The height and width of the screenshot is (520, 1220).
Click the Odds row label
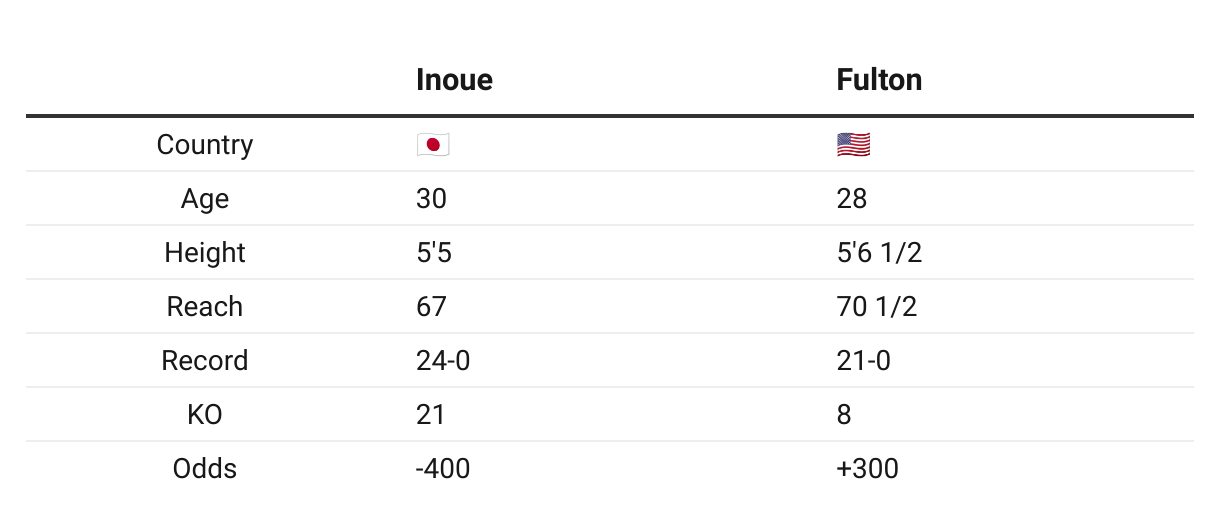[x=205, y=469]
